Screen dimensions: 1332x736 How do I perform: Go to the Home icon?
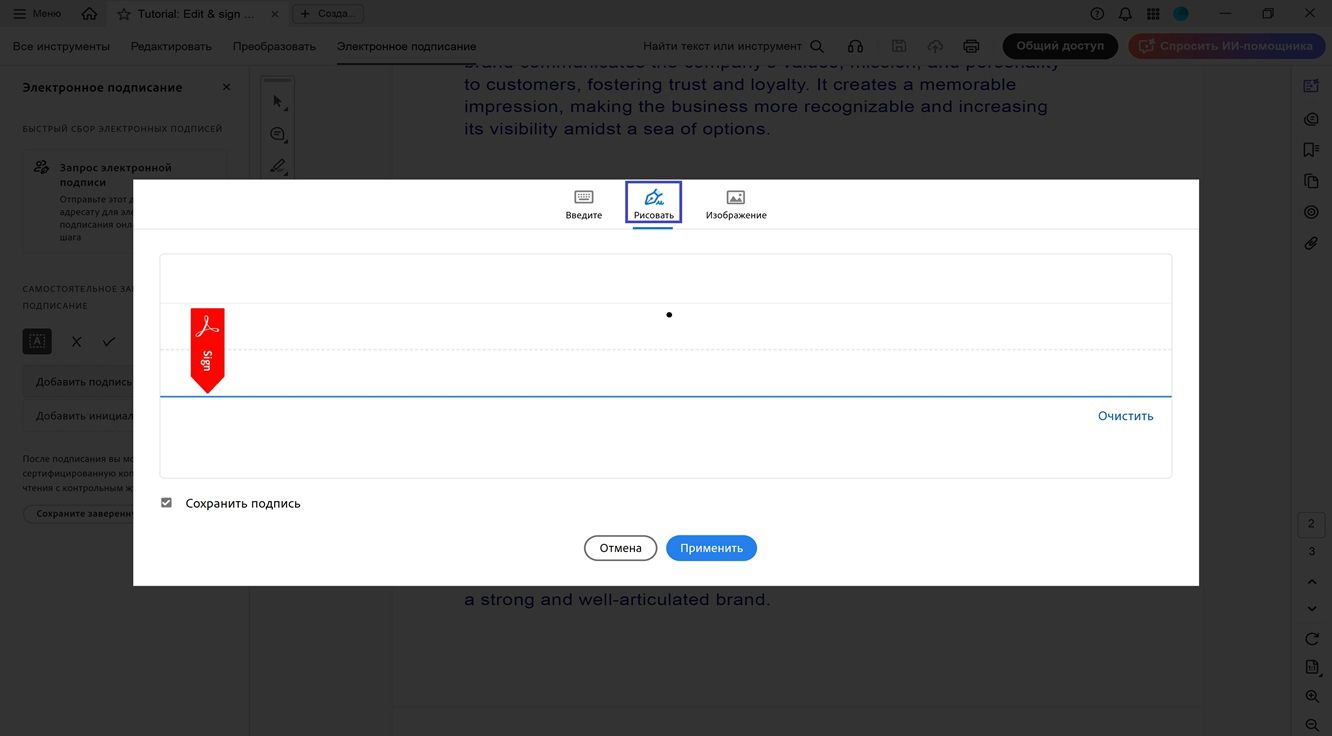[90, 14]
